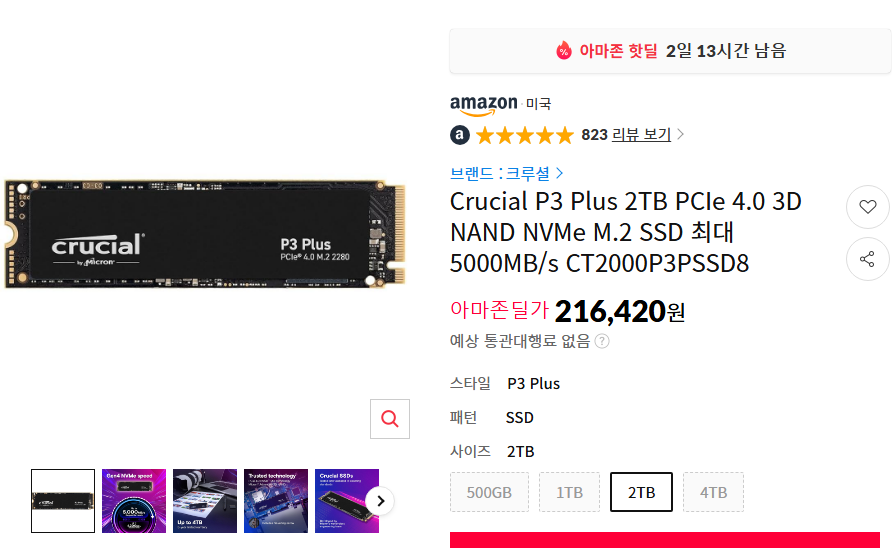Select the 'Up to 4TB' thumbnail
This screenshot has height=548, width=892.
pos(205,501)
